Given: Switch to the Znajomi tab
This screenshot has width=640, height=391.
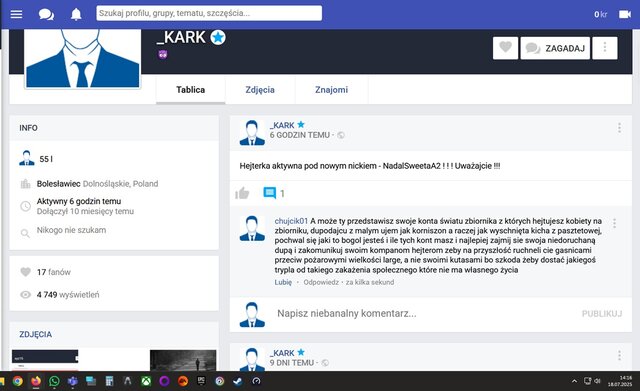Looking at the screenshot, I should coord(331,90).
